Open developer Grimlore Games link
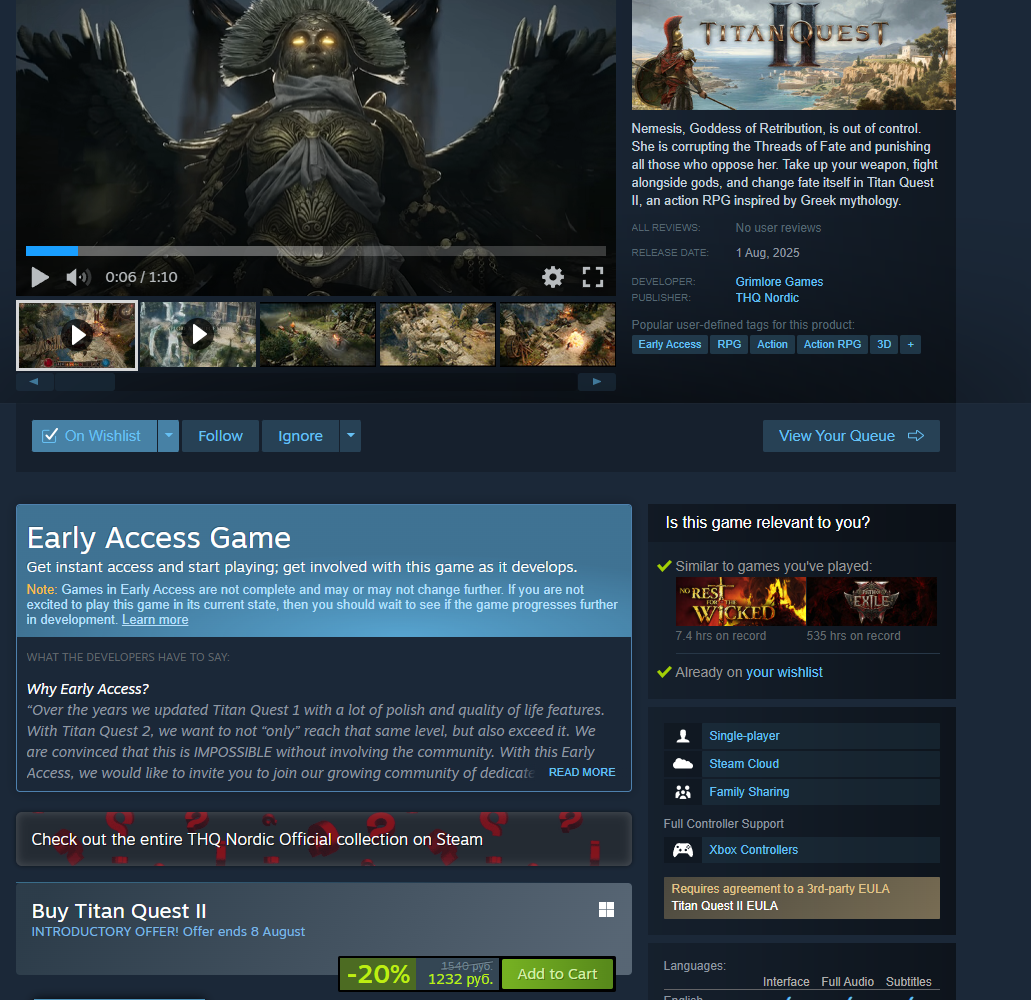The height and width of the screenshot is (1000, 1031). coord(779,281)
